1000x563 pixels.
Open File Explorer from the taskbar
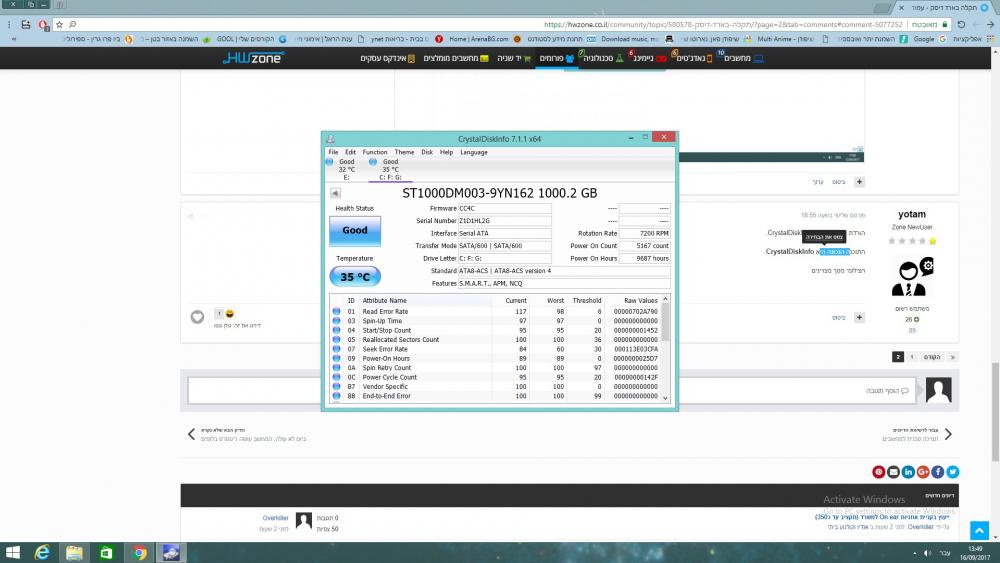coord(74,553)
